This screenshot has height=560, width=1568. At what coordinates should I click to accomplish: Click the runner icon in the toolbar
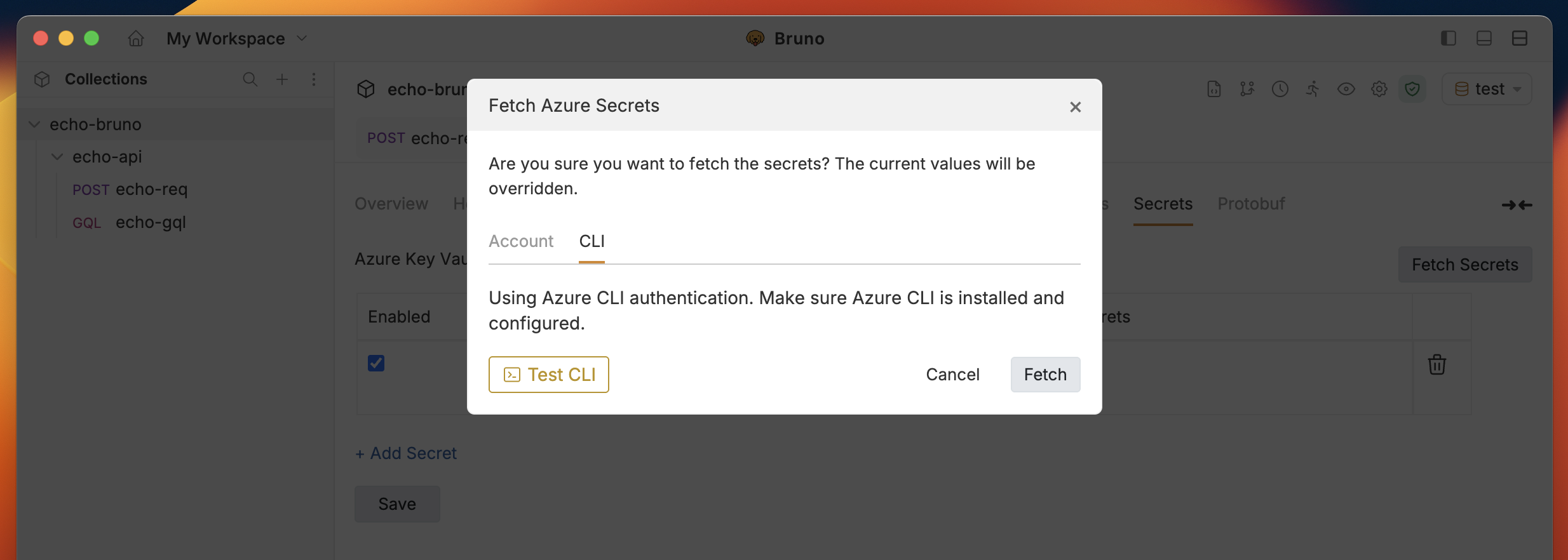point(1313,89)
